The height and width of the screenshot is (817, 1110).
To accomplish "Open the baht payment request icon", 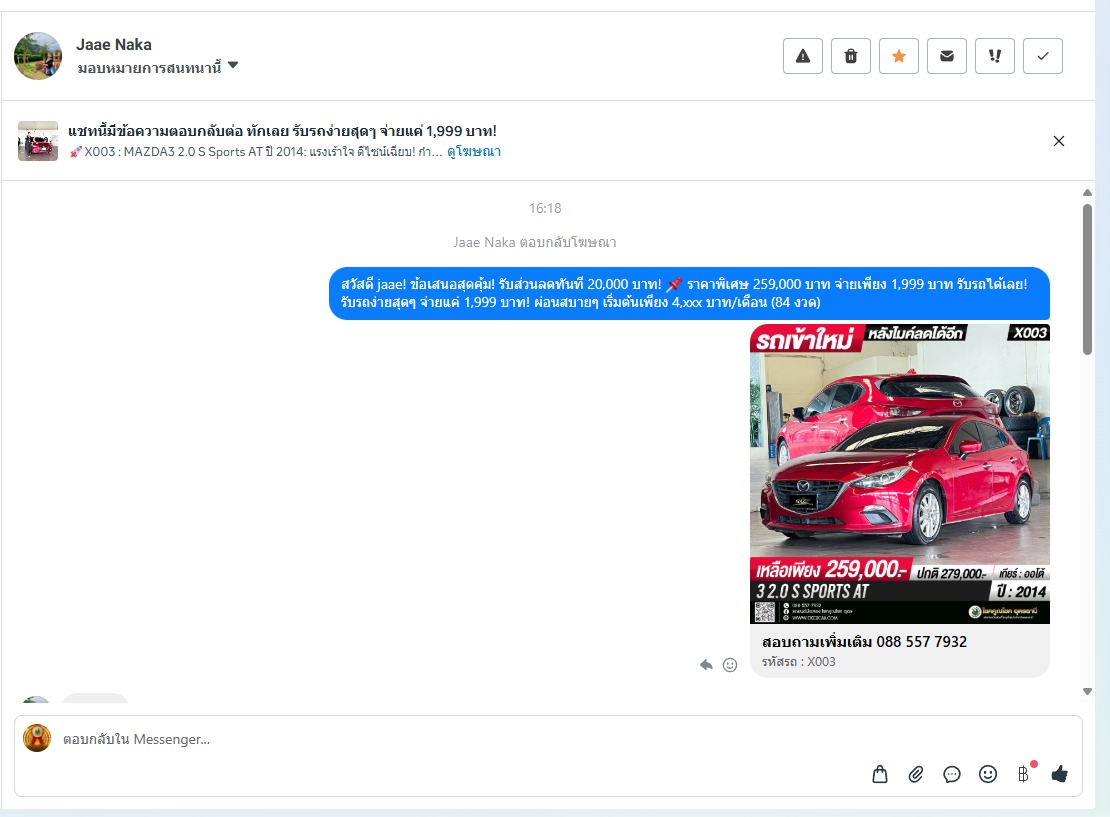I will coord(1024,774).
